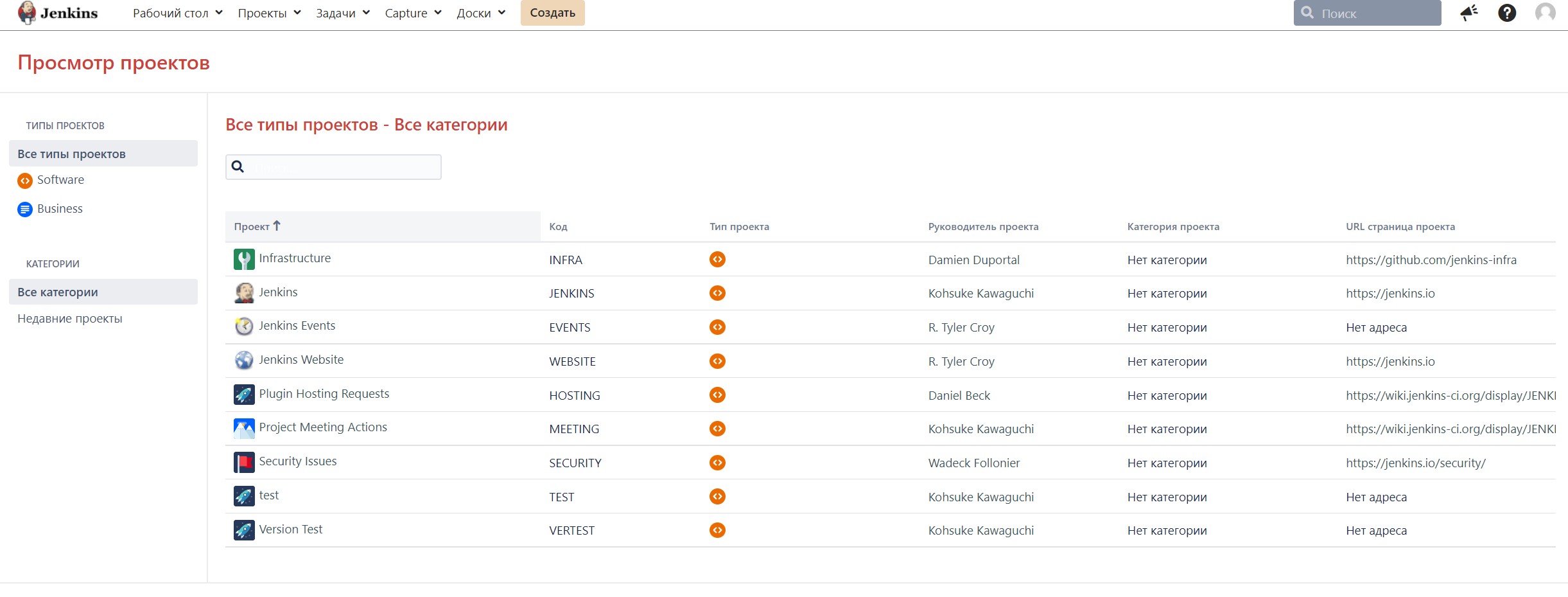Click the Infrastructure project avatar icon
The width and height of the screenshot is (1568, 597).
click(244, 259)
